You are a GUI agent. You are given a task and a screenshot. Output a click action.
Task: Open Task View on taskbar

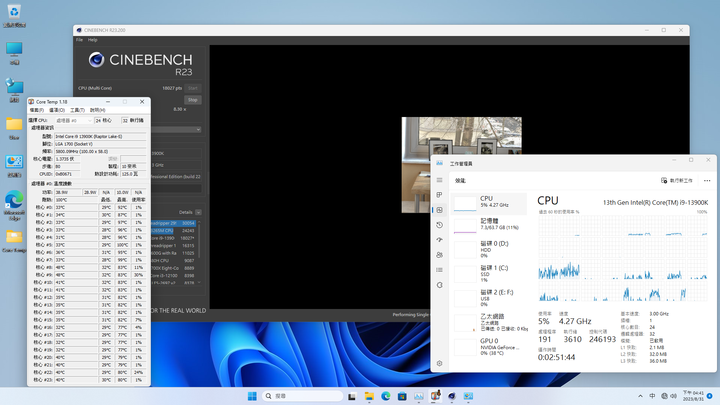pyautogui.click(x=352, y=396)
